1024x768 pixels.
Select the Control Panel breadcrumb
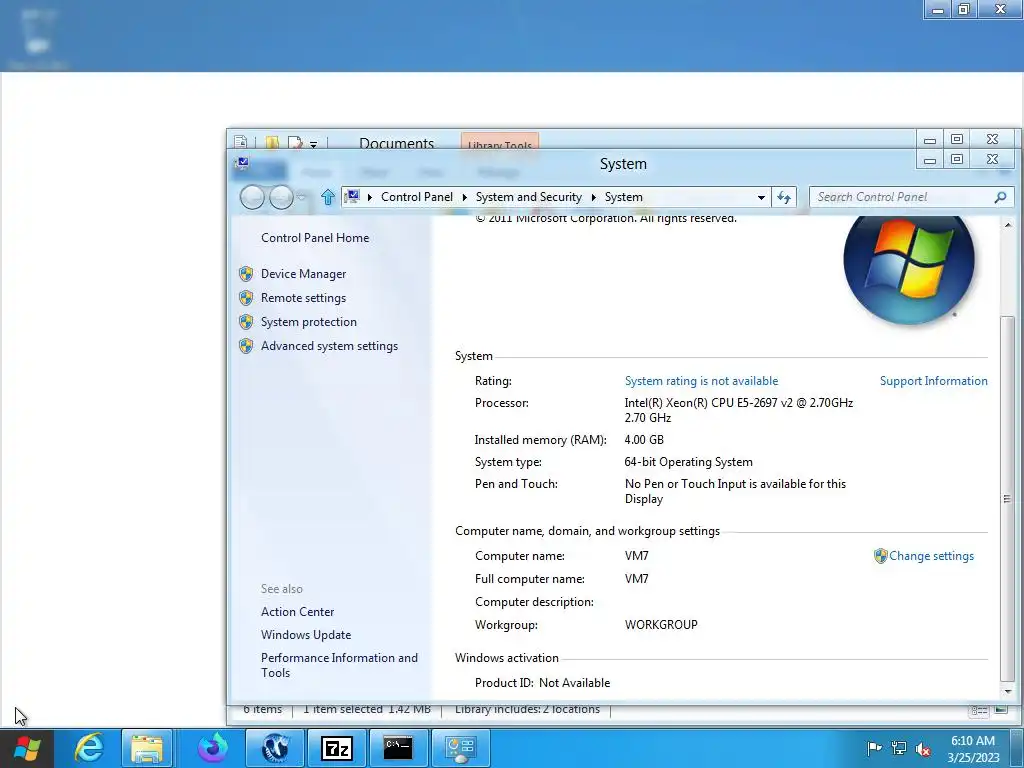click(x=417, y=197)
